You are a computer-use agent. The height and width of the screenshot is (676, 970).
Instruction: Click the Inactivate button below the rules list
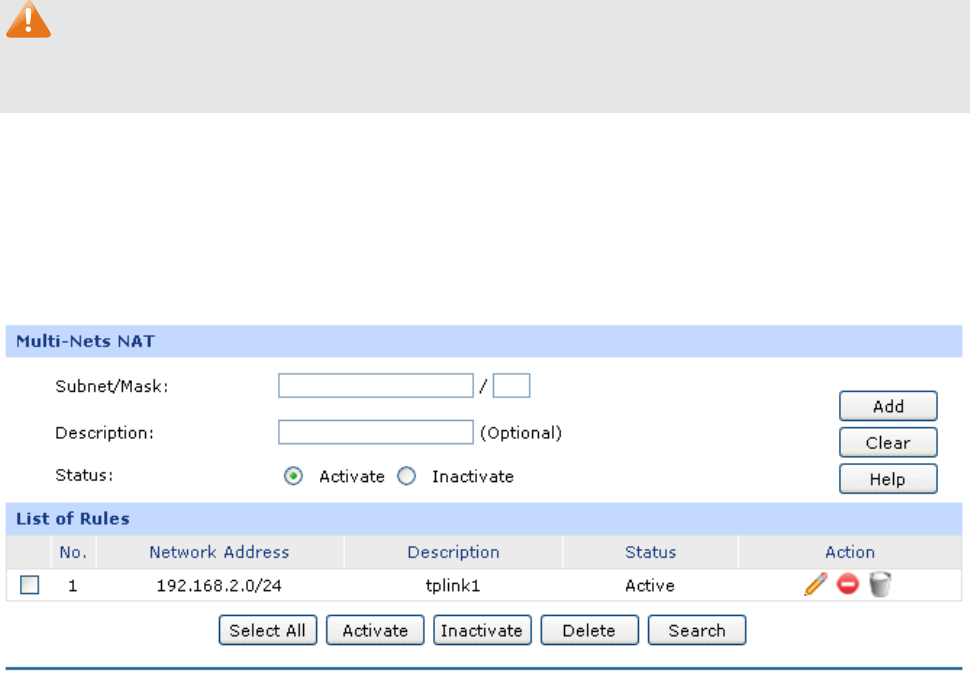[x=482, y=630]
